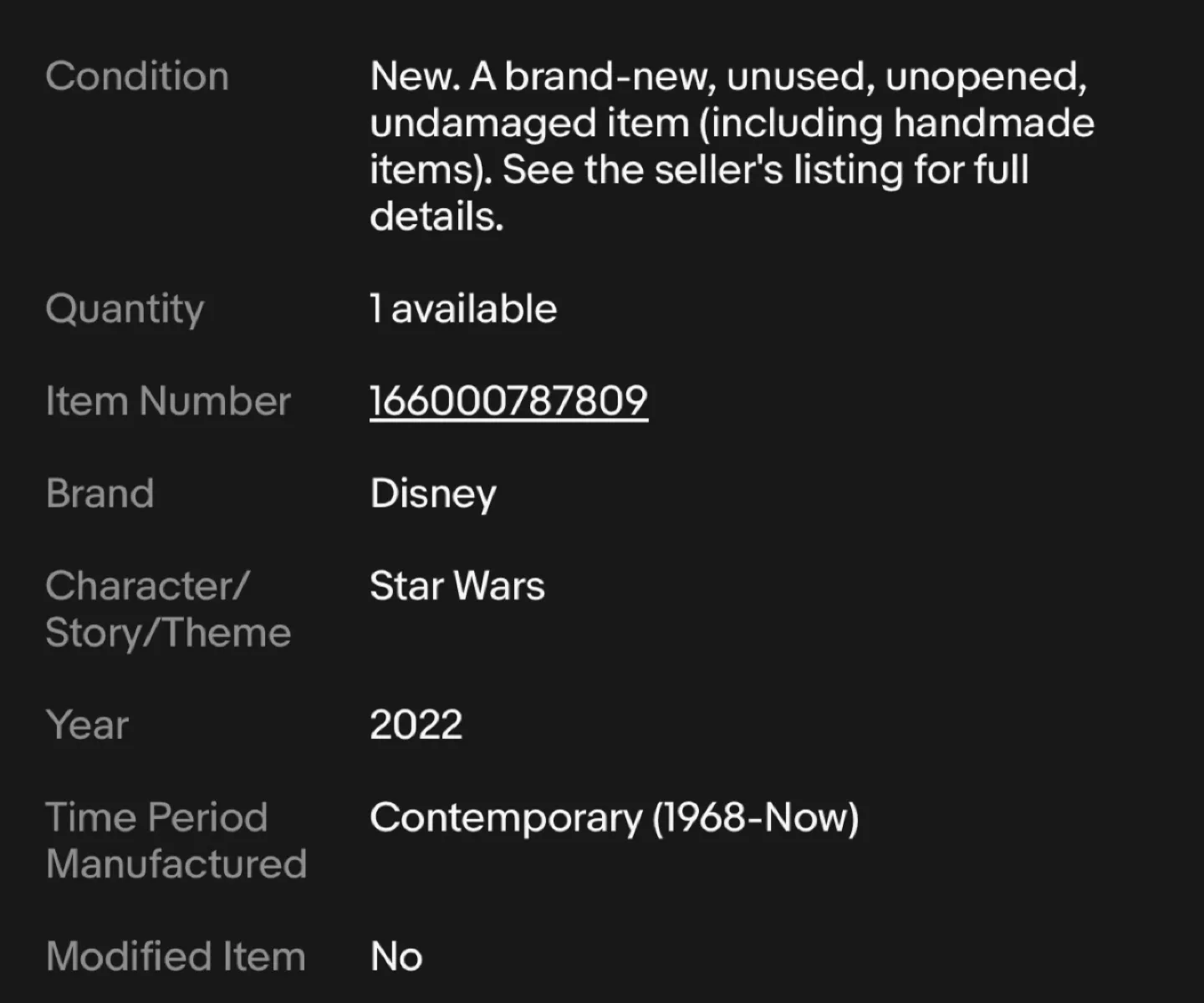The height and width of the screenshot is (1003, 1204).
Task: Click the condition description text
Action: click(x=732, y=146)
